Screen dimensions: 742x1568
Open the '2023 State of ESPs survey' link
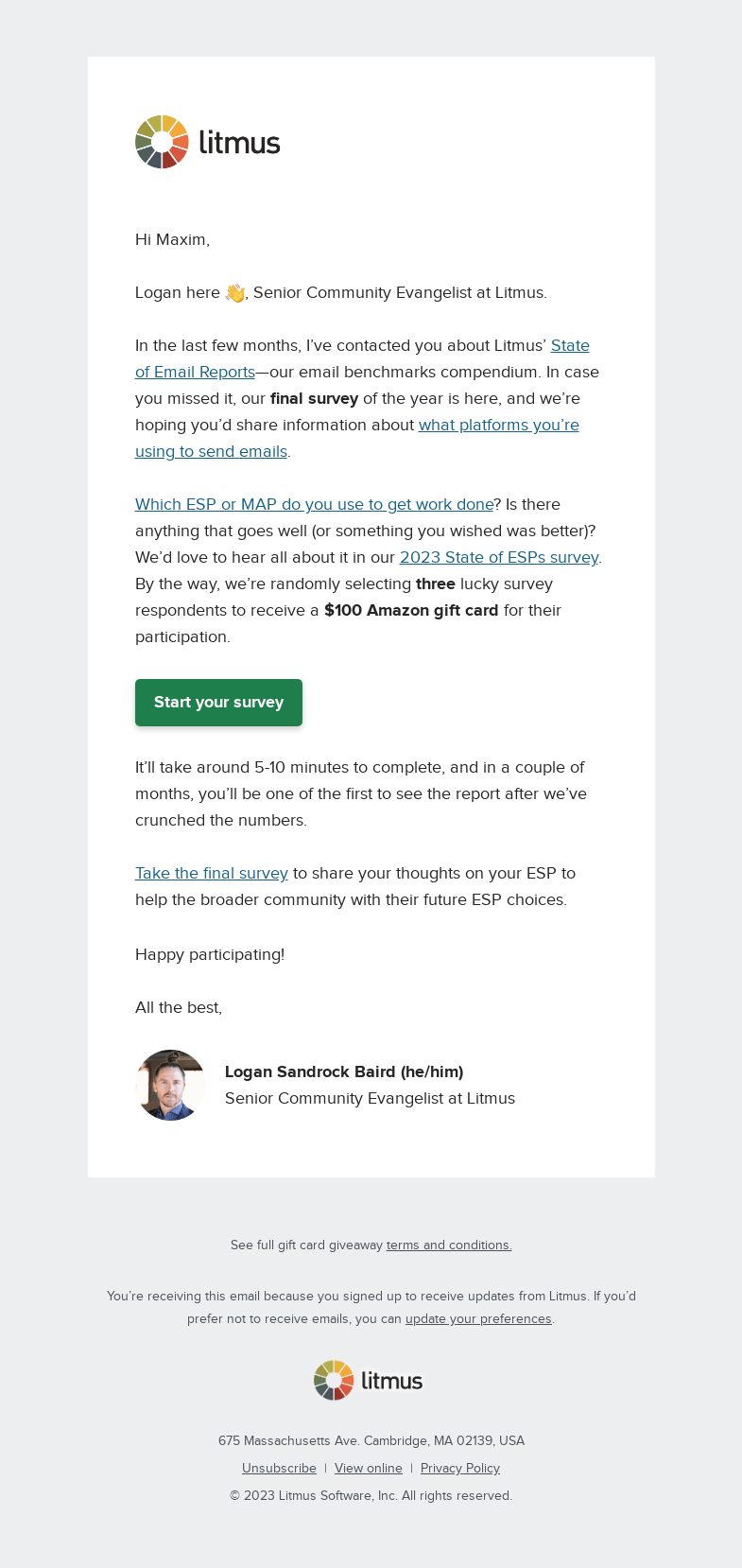click(x=499, y=557)
